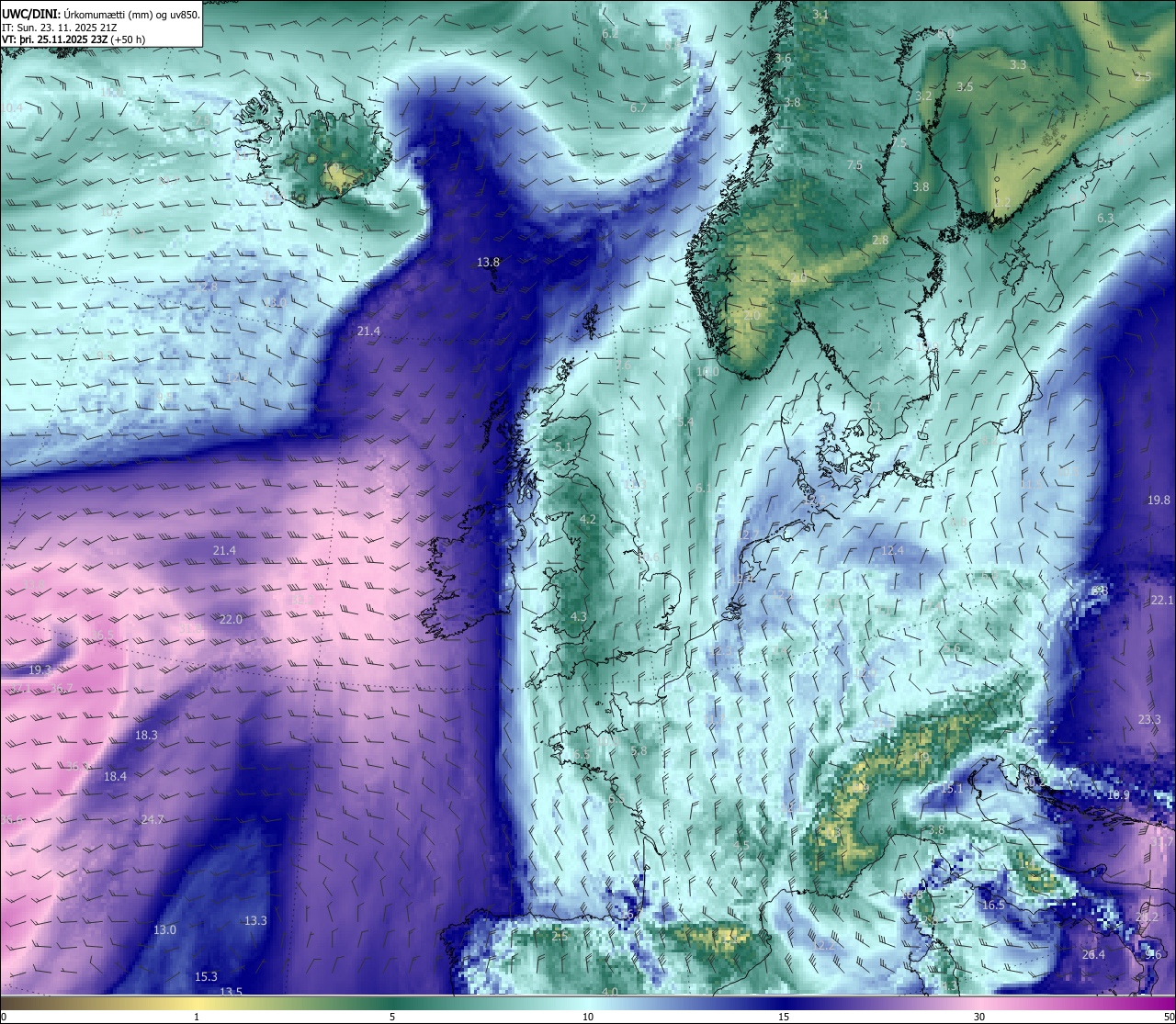The width and height of the screenshot is (1176, 1024).
Task: Click the 6.7 value label
Action: pyautogui.click(x=639, y=107)
